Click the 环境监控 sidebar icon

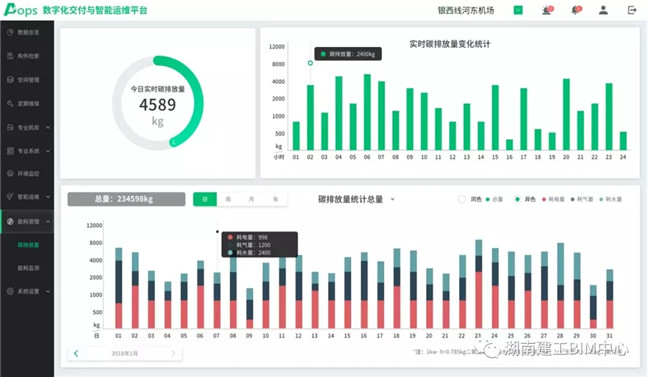click(x=10, y=173)
